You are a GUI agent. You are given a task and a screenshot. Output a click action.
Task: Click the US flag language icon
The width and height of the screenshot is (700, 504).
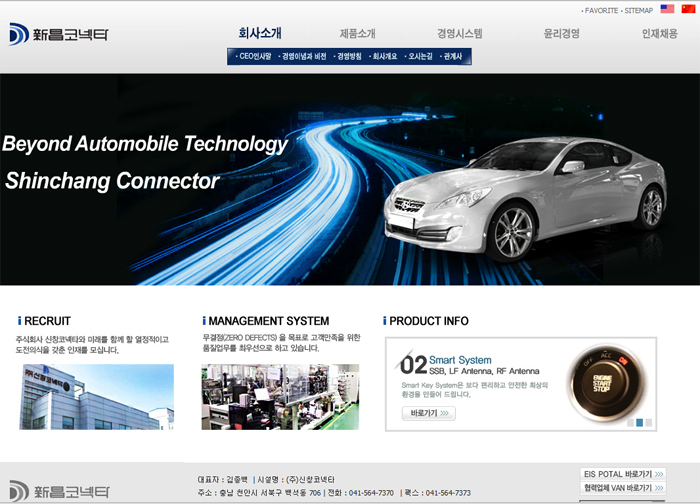[667, 9]
